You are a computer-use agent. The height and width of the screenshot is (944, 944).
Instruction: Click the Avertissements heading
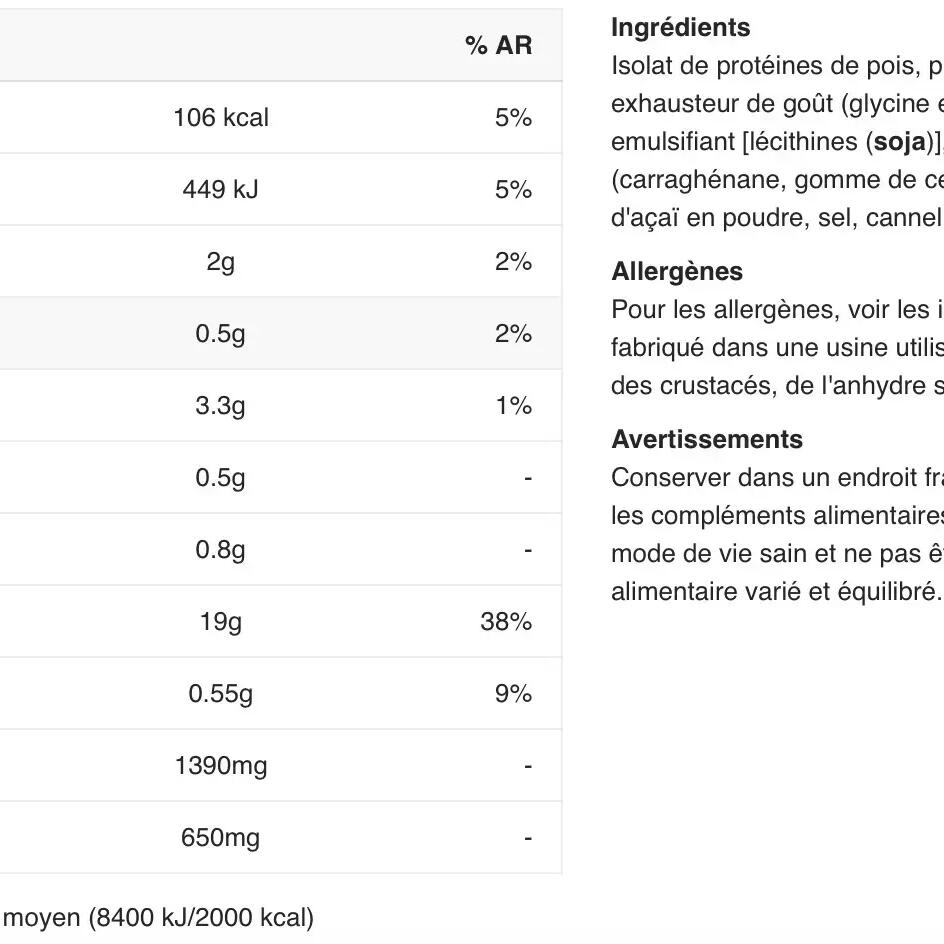tap(707, 440)
